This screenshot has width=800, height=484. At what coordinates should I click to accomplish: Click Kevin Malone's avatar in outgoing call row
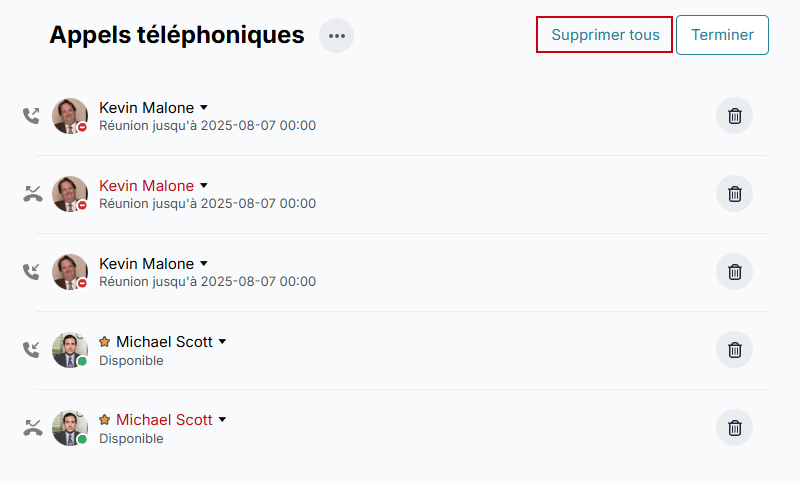[x=69, y=116]
